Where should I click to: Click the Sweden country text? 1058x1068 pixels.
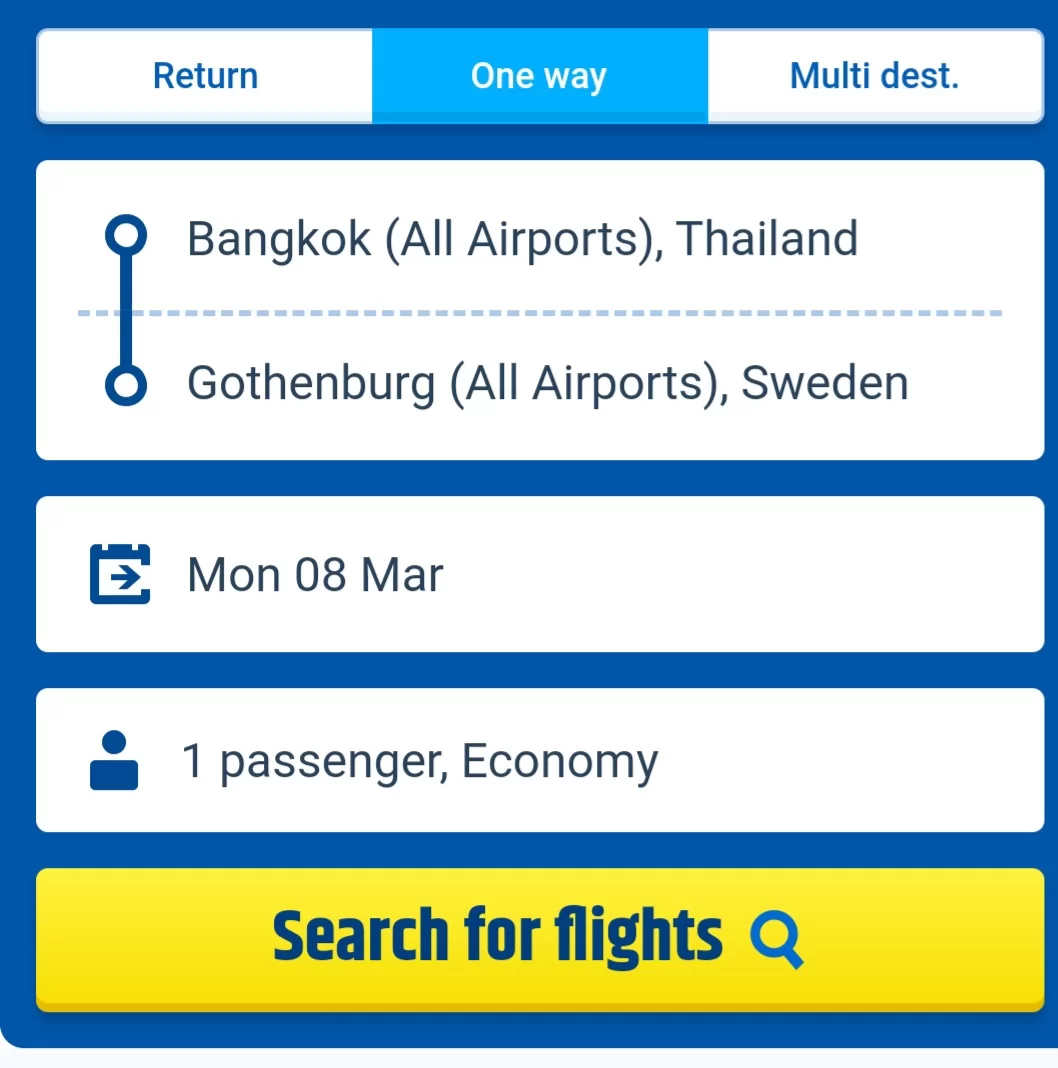coord(824,384)
